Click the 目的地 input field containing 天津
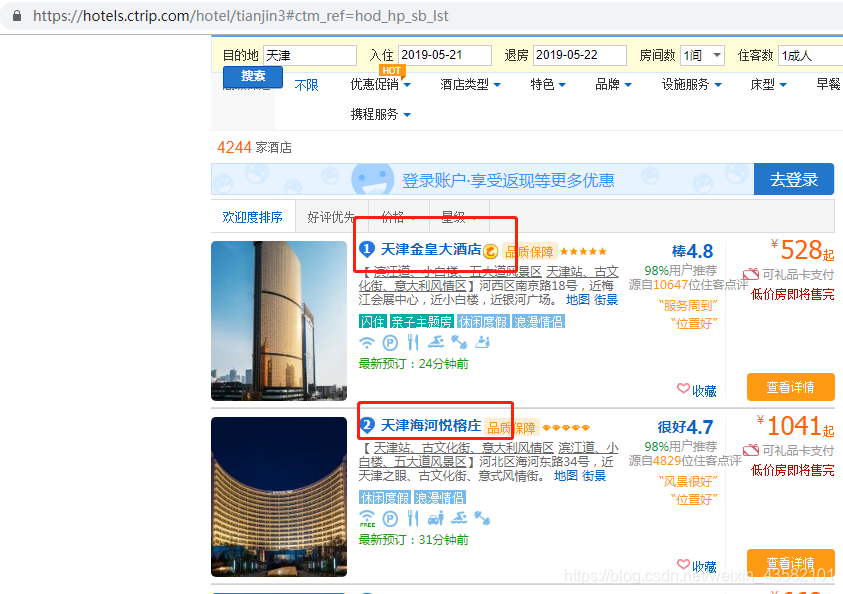The height and width of the screenshot is (594, 843). pos(310,55)
